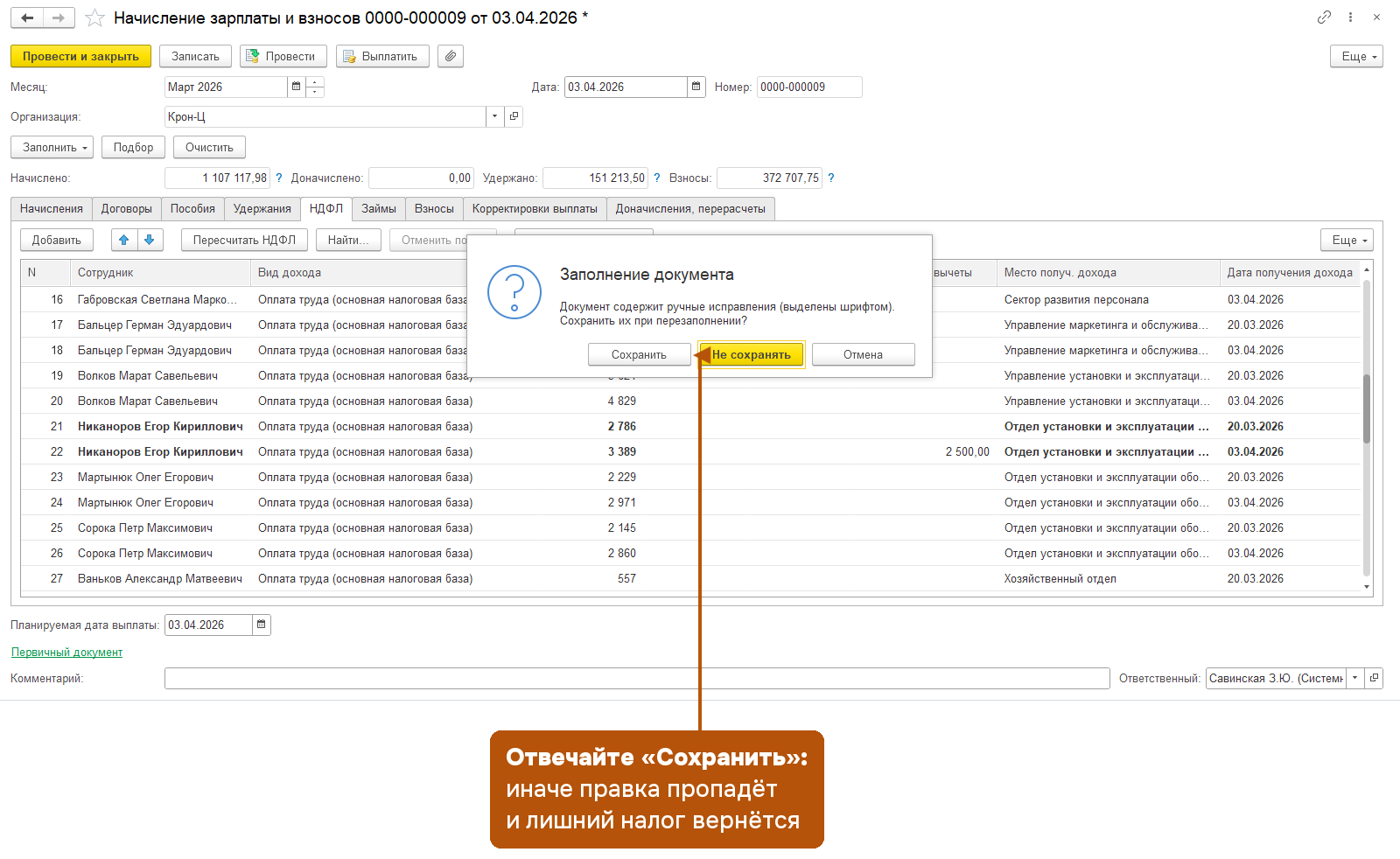This screenshot has width=1400, height=859.
Task: Open the Заполнить dropdown button
Action: (52, 147)
